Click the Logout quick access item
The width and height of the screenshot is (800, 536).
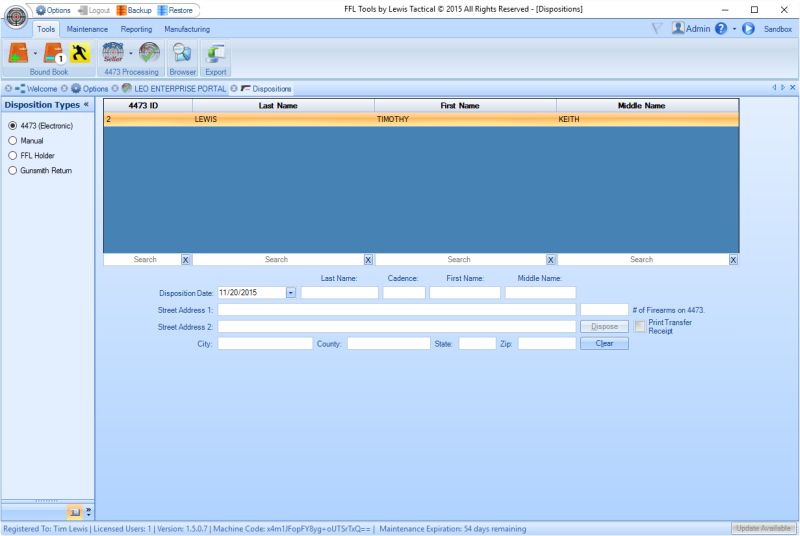pos(94,10)
